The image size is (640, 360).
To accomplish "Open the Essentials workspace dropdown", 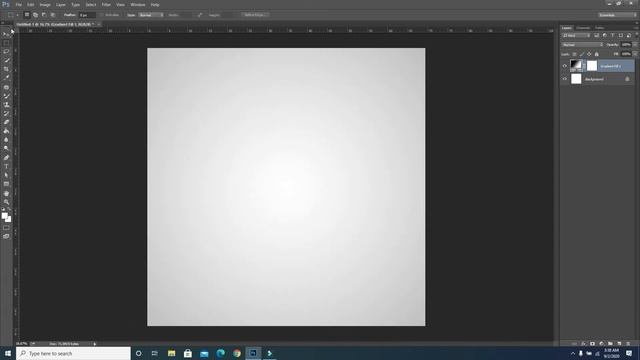I will tap(617, 15).
